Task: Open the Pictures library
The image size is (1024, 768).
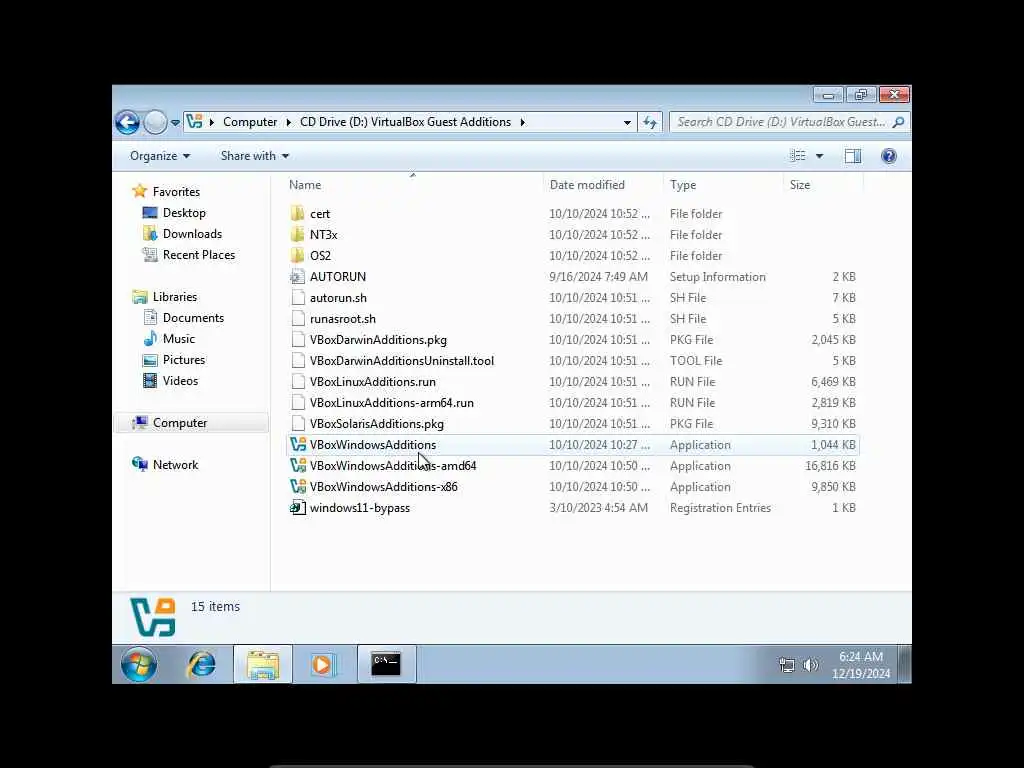Action: point(184,360)
